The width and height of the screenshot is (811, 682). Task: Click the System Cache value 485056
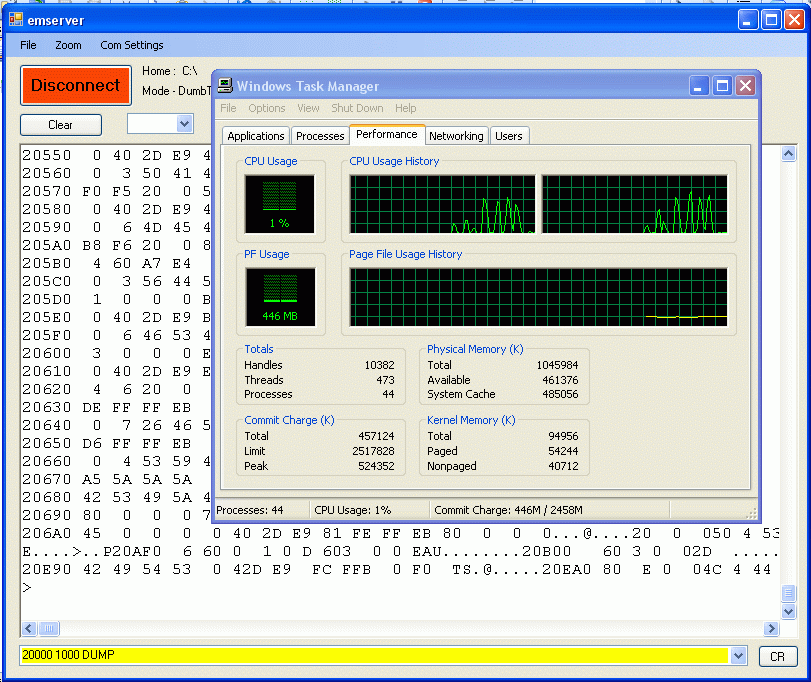pyautogui.click(x=560, y=394)
